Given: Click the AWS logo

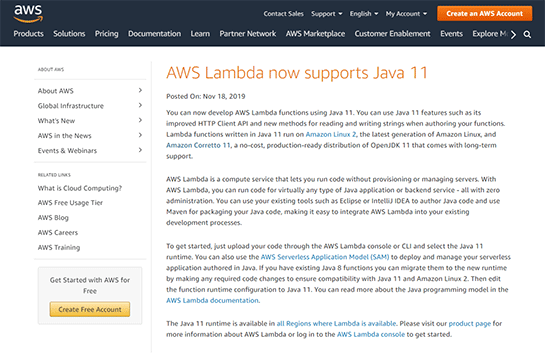Looking at the screenshot, I should coord(28,13).
